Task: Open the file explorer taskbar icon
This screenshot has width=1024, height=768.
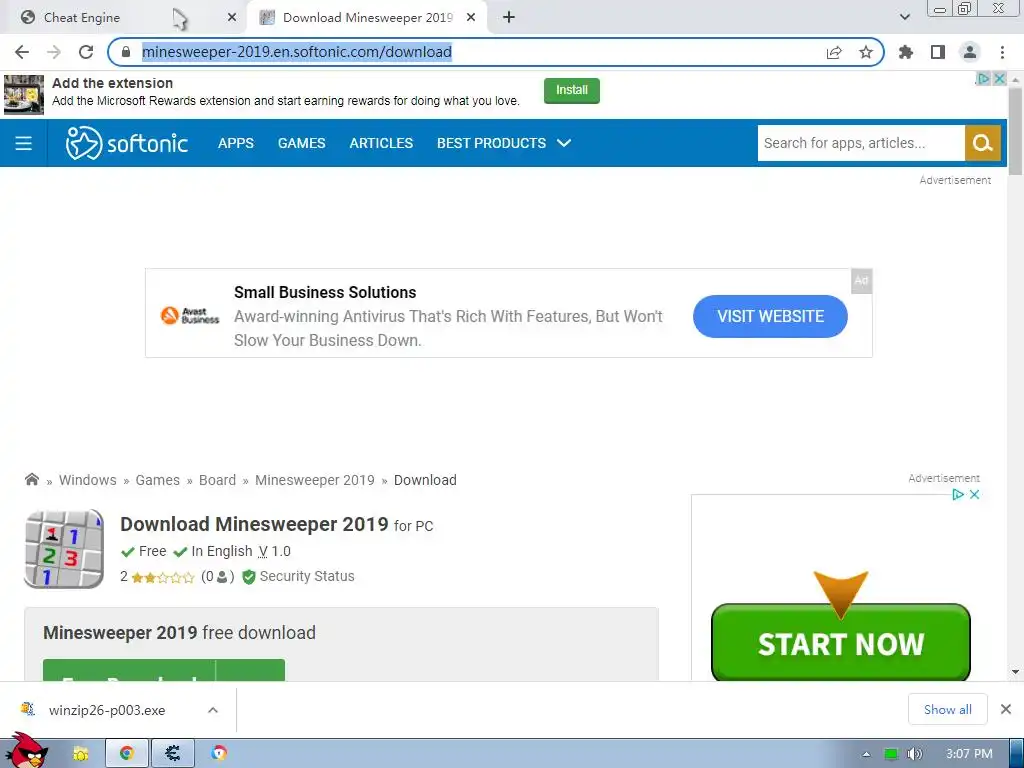Action: (x=81, y=754)
